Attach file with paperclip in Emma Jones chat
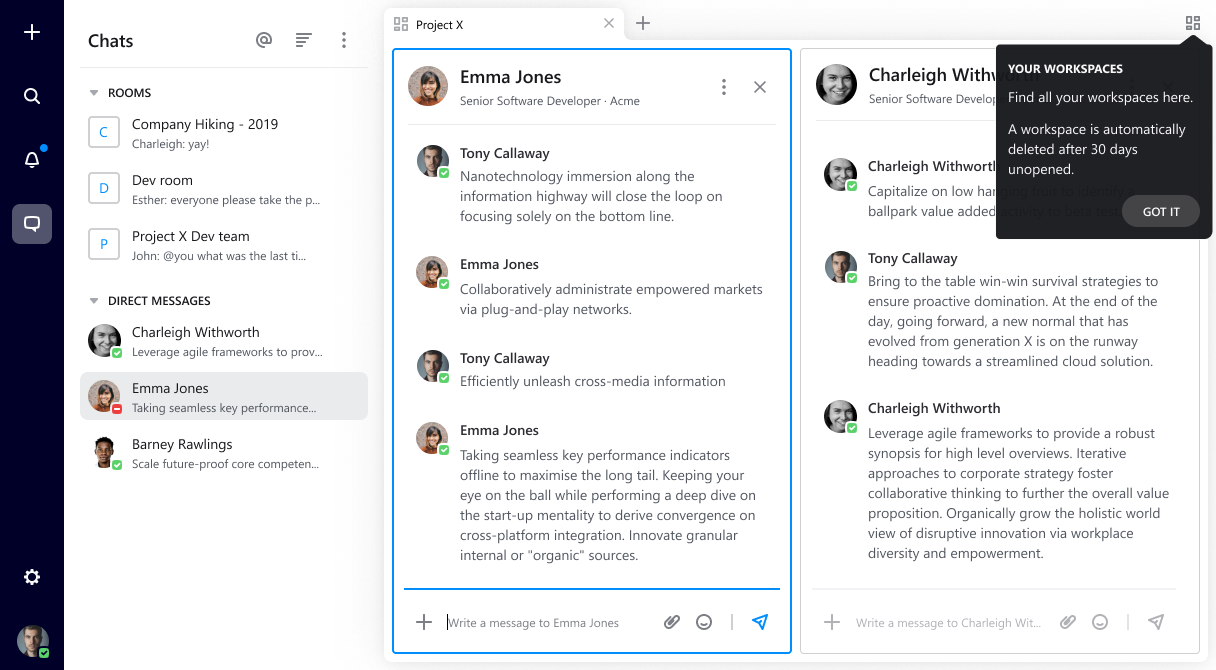This screenshot has height=670, width=1216. (672, 622)
